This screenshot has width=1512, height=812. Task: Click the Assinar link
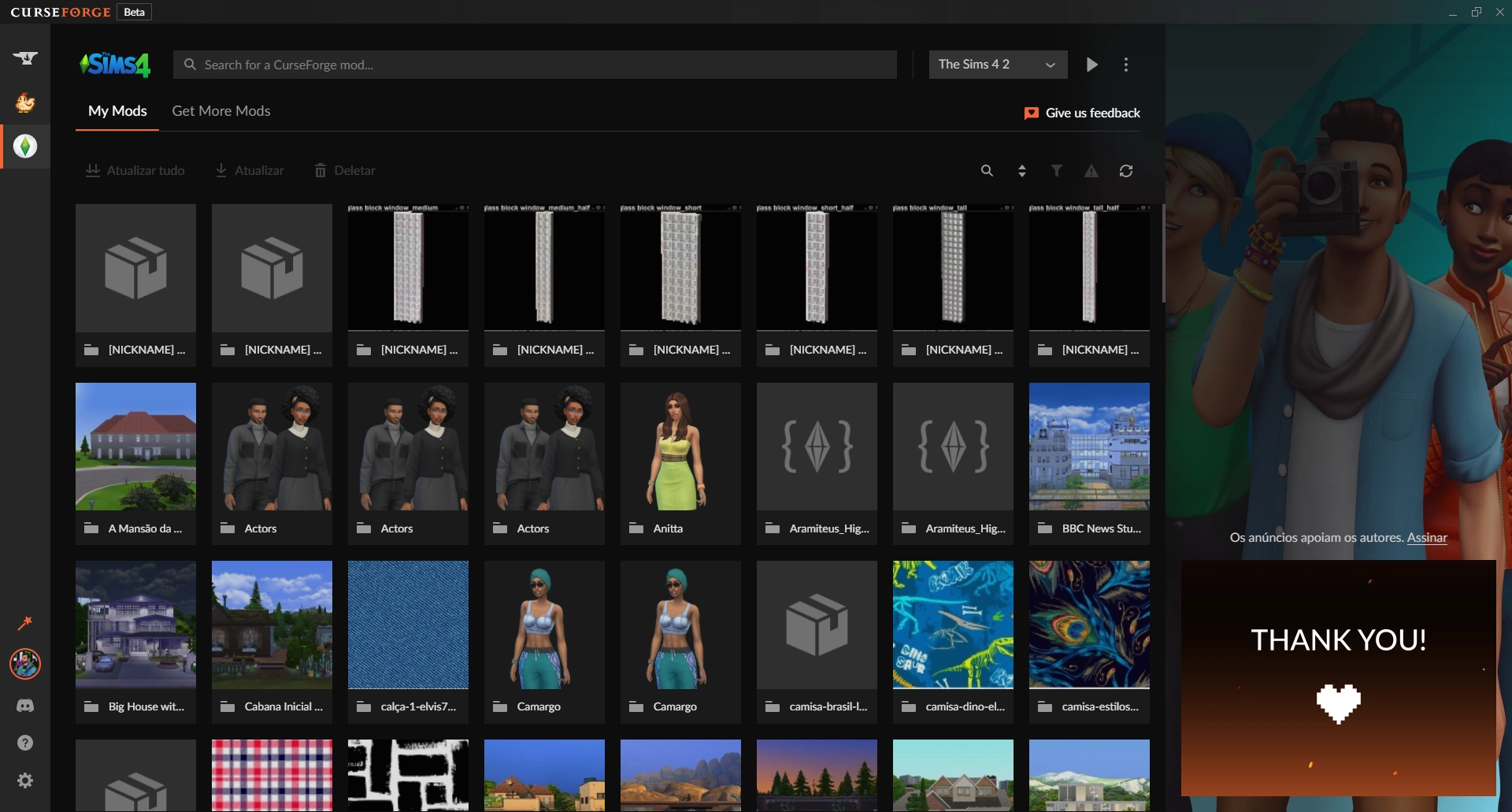point(1427,538)
